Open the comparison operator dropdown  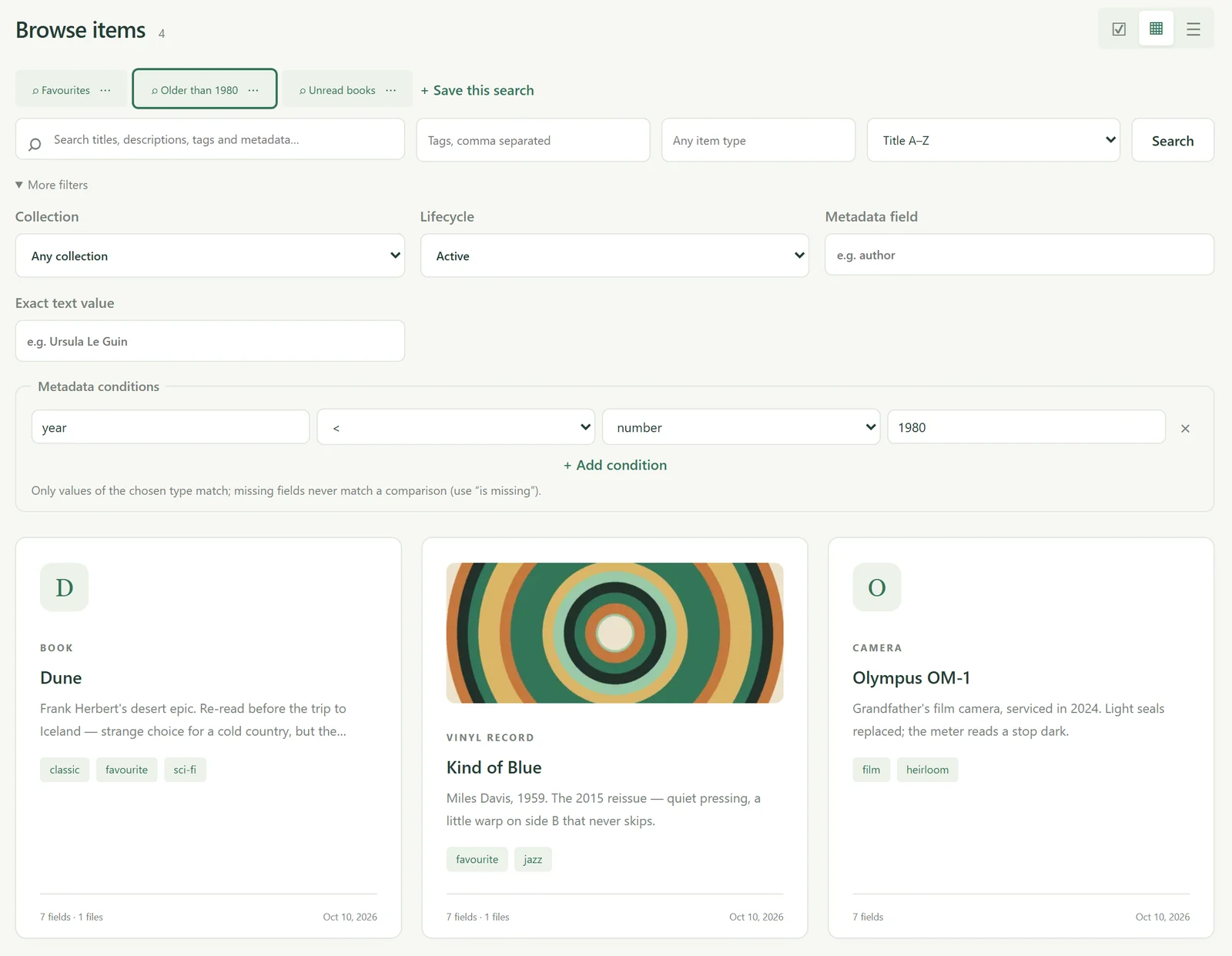[456, 427]
